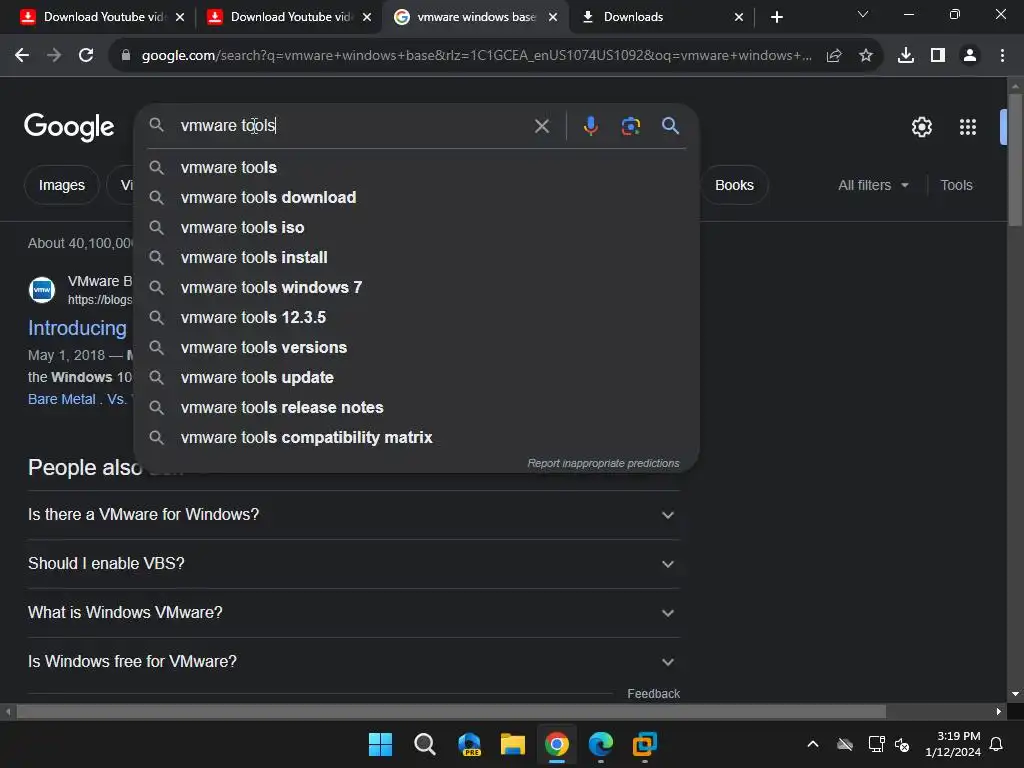Close the Downloads tab
The image size is (1024, 768).
pyautogui.click(x=739, y=17)
